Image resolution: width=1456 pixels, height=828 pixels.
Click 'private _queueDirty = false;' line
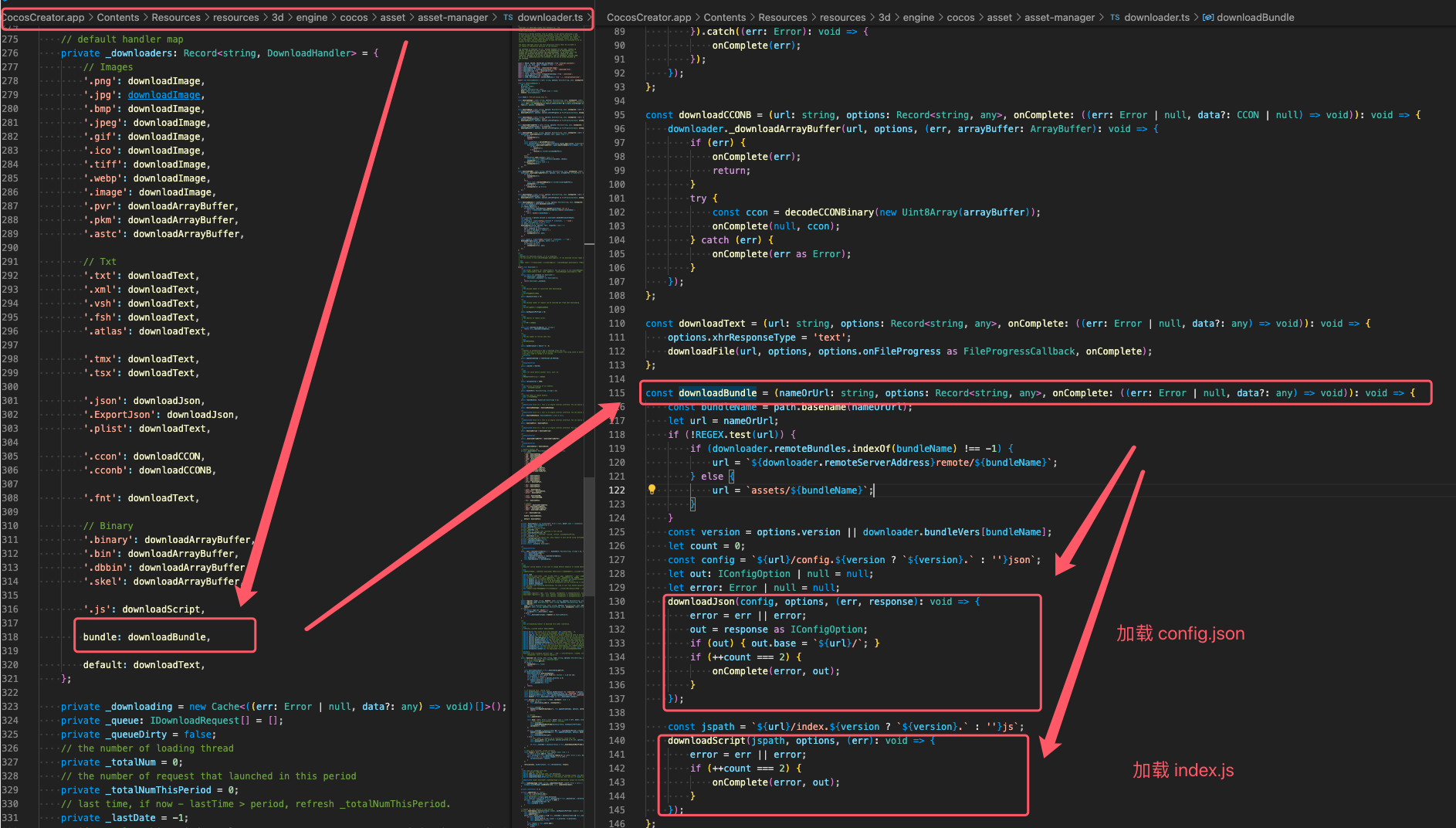point(139,735)
